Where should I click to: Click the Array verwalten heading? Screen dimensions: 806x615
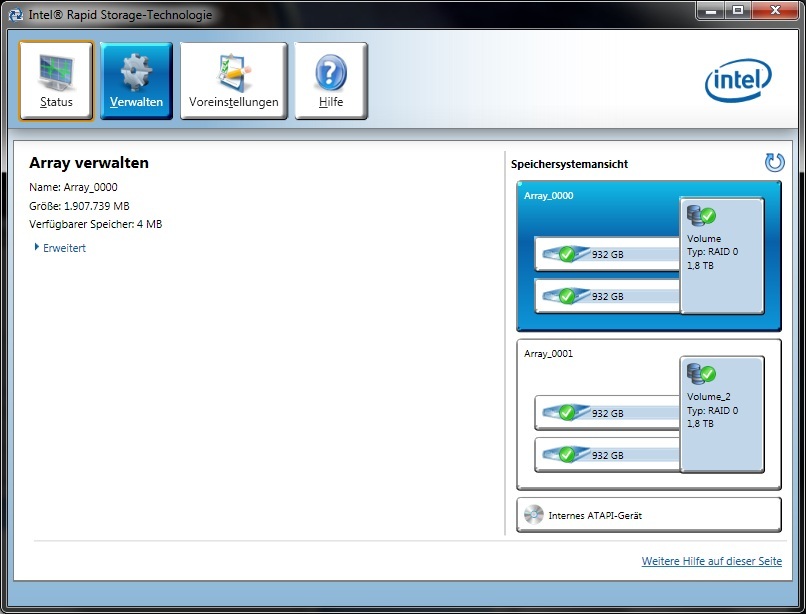pos(89,163)
